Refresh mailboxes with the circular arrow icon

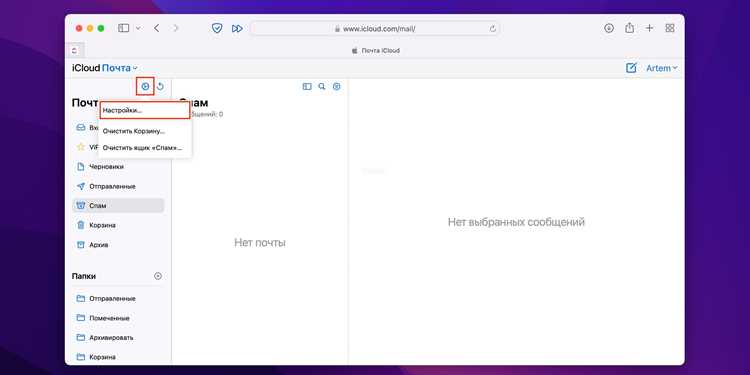[x=161, y=87]
